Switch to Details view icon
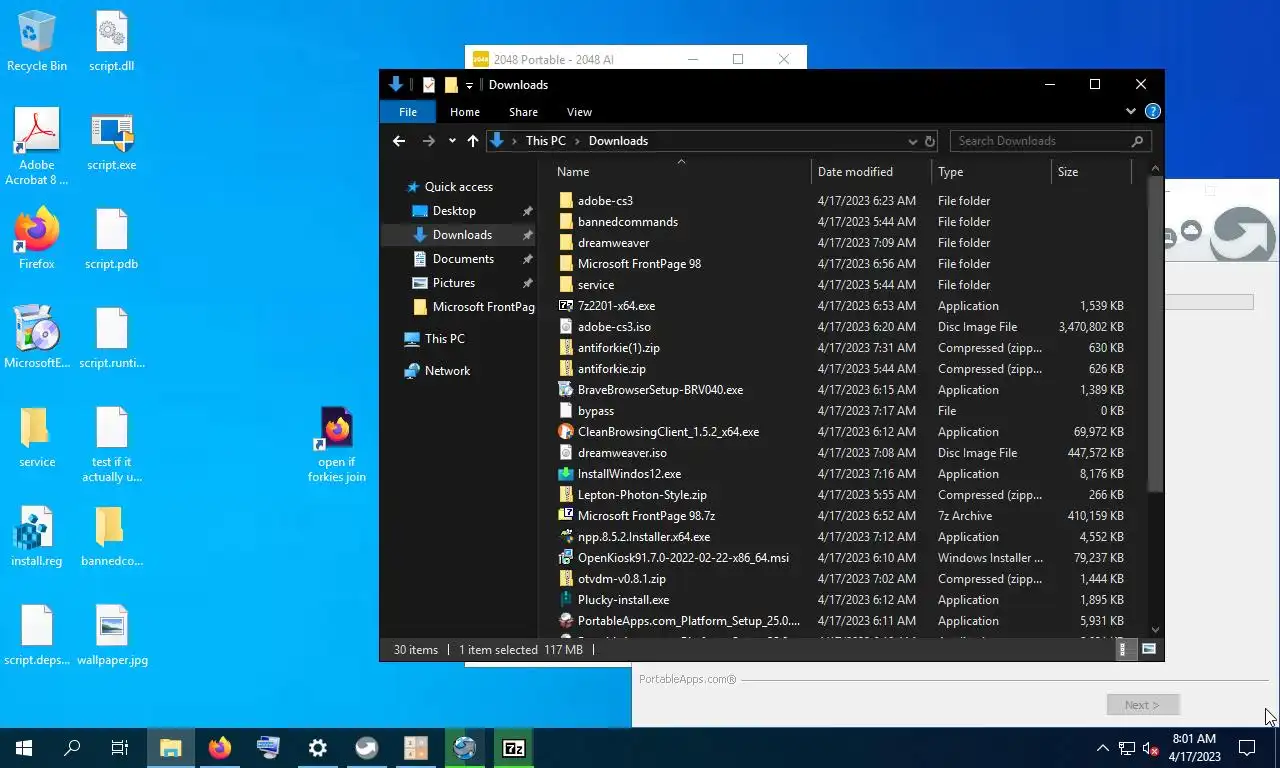 point(1123,650)
